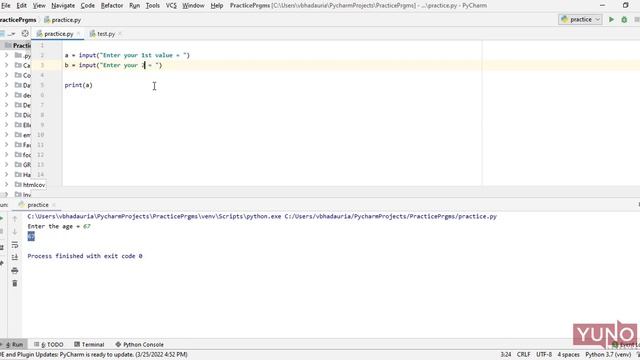This screenshot has width=640, height=360.
Task: Switch to the test.py editor tab
Action: pos(106,34)
